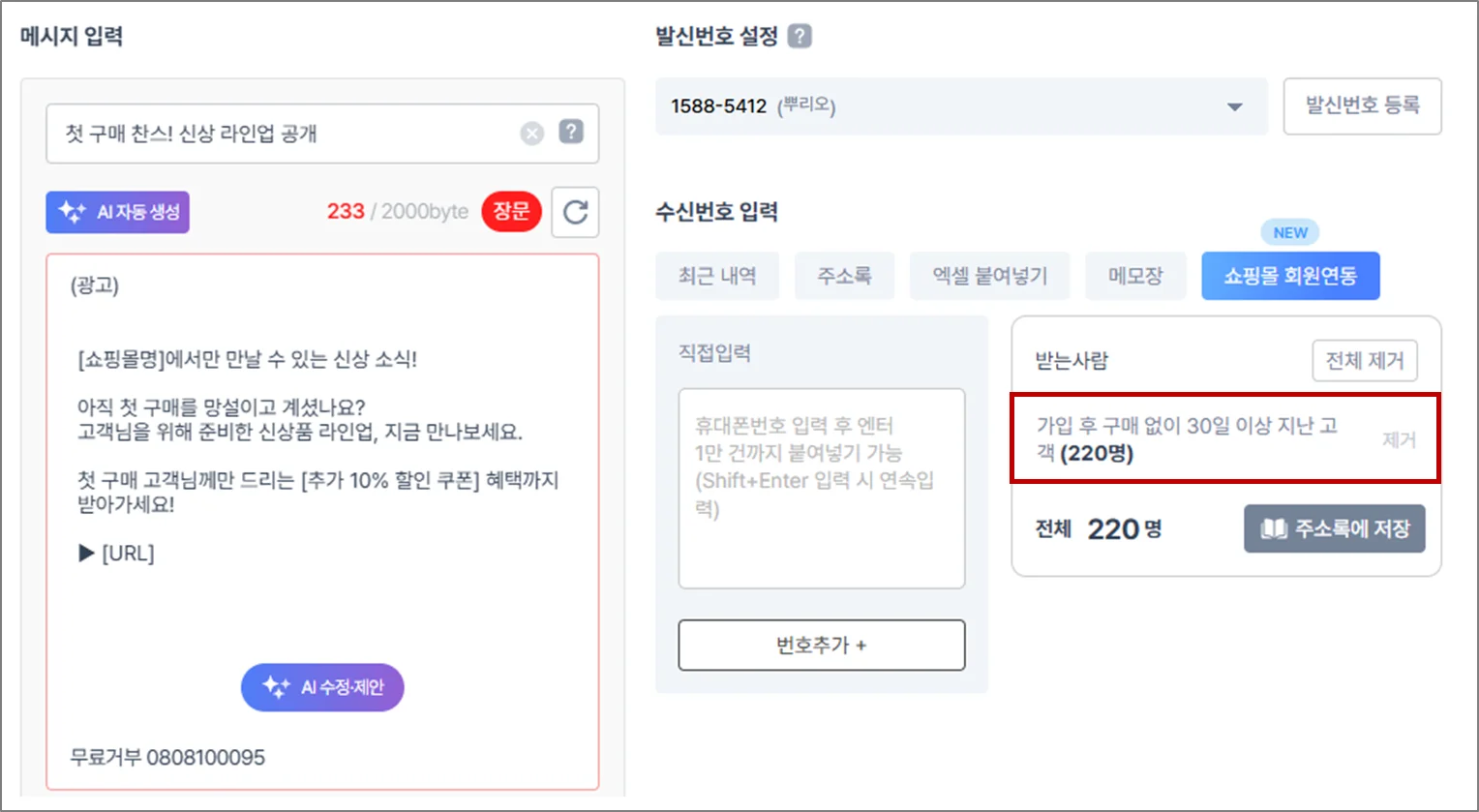
Task: Click into the message body text area
Action: (x=322, y=523)
